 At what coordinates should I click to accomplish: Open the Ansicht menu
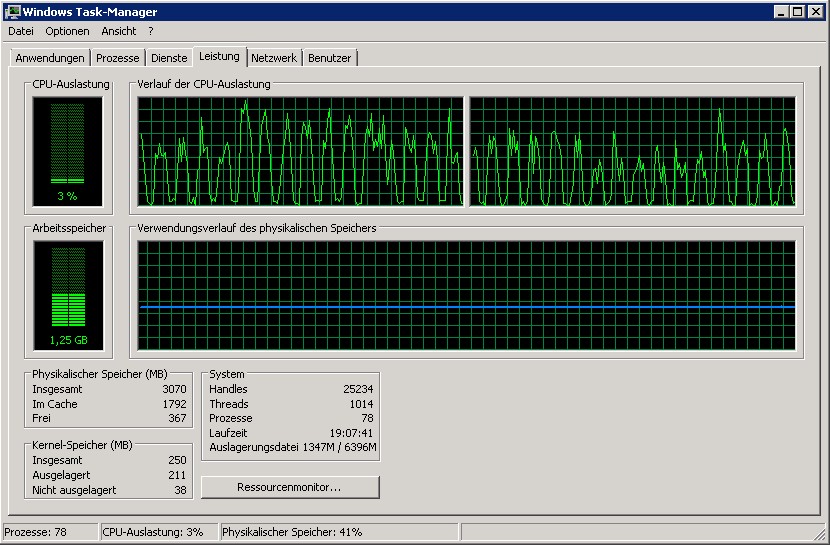[119, 31]
